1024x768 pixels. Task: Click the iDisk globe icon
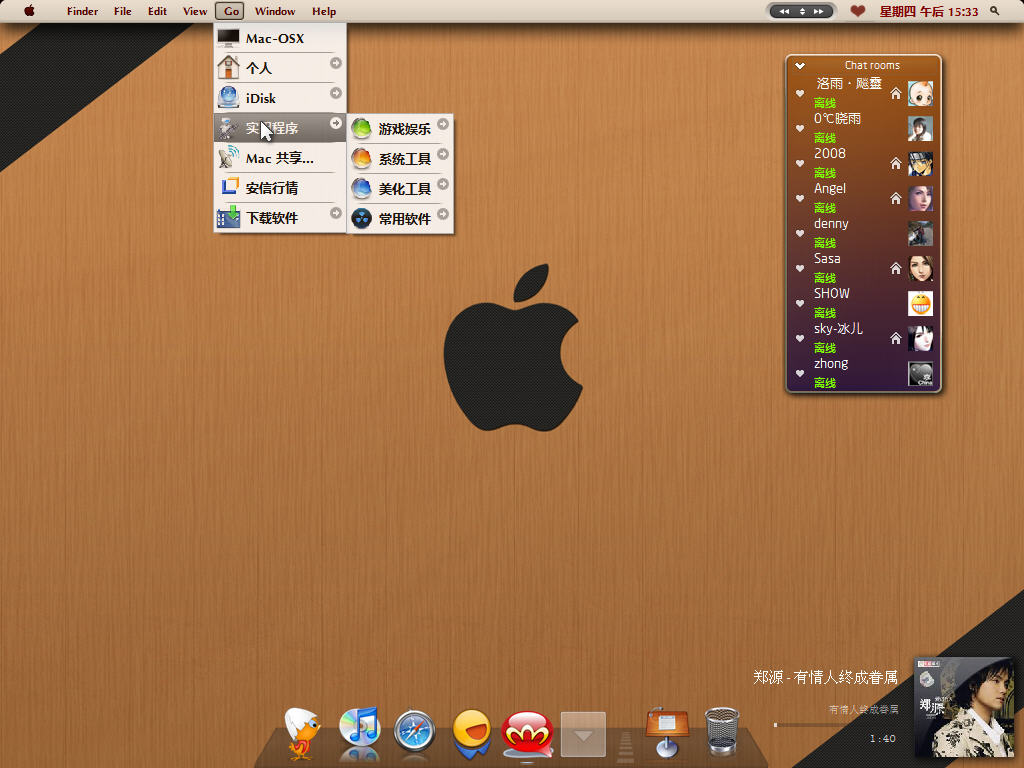(x=229, y=97)
